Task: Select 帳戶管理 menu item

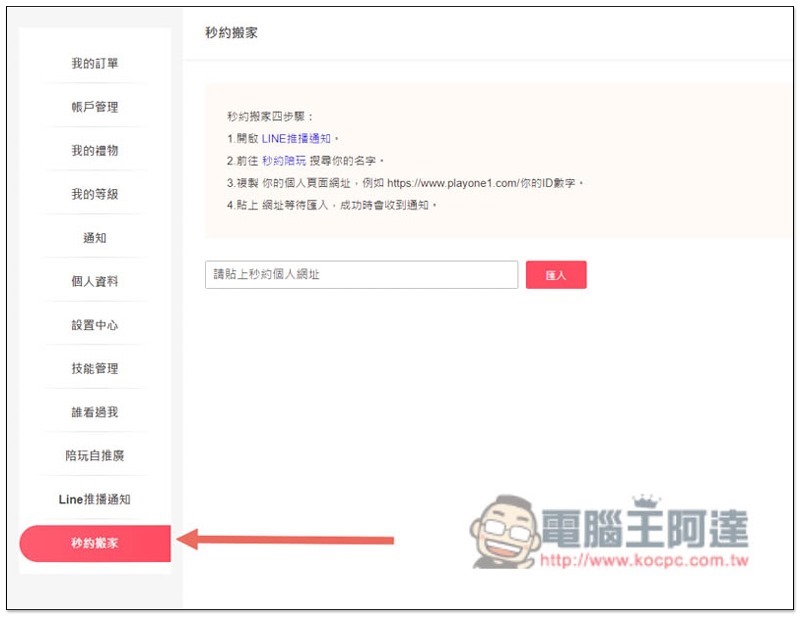Action: point(95,107)
